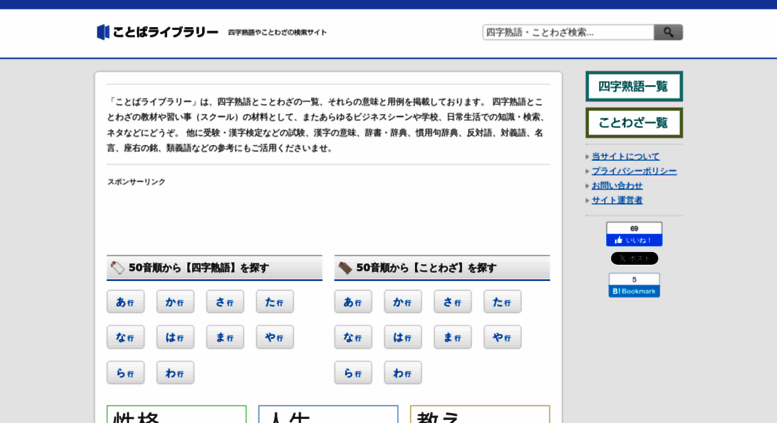Click the tag icon beside ことわざ heading

coord(345,268)
